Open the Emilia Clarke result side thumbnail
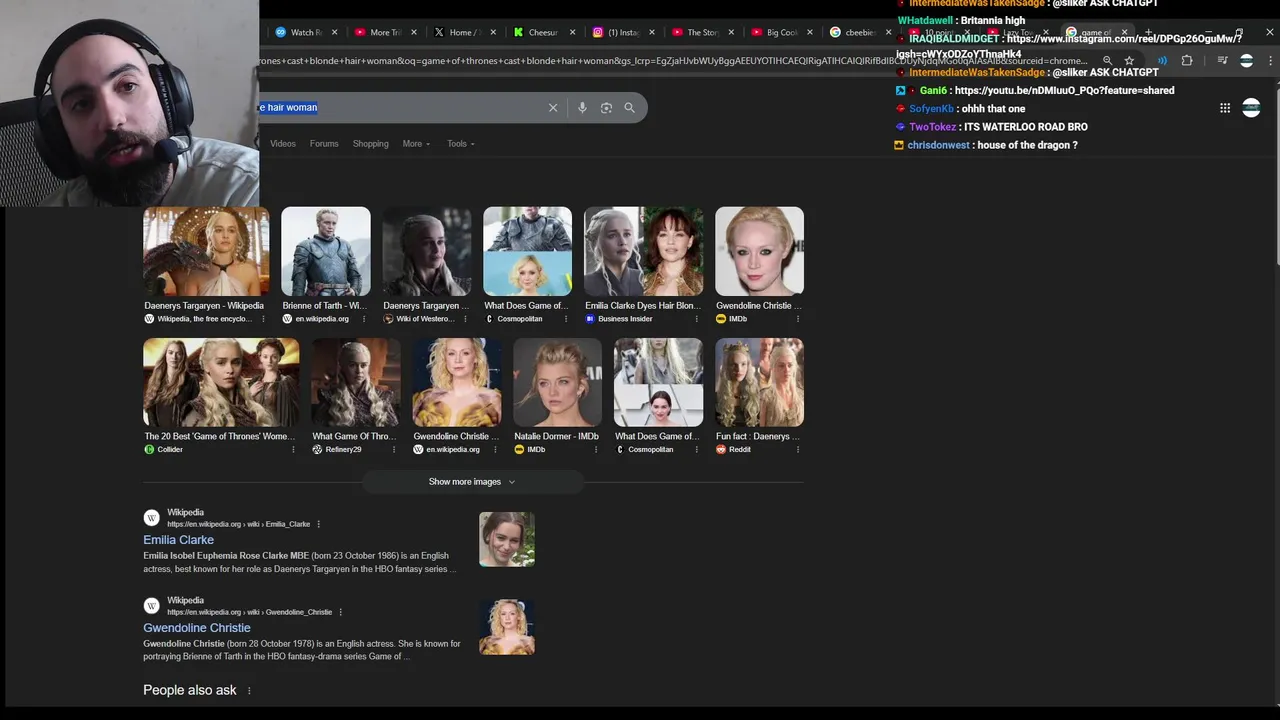 [507, 540]
